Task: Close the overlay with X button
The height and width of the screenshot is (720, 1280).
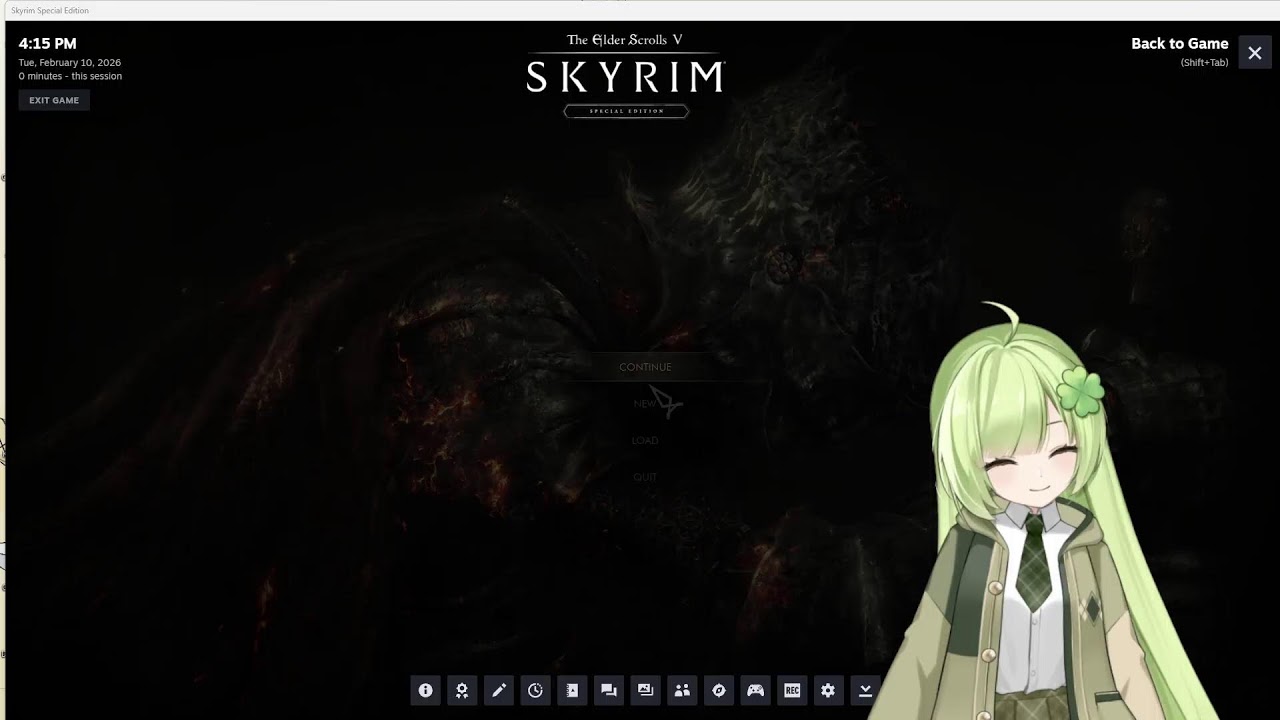Action: click(1255, 53)
